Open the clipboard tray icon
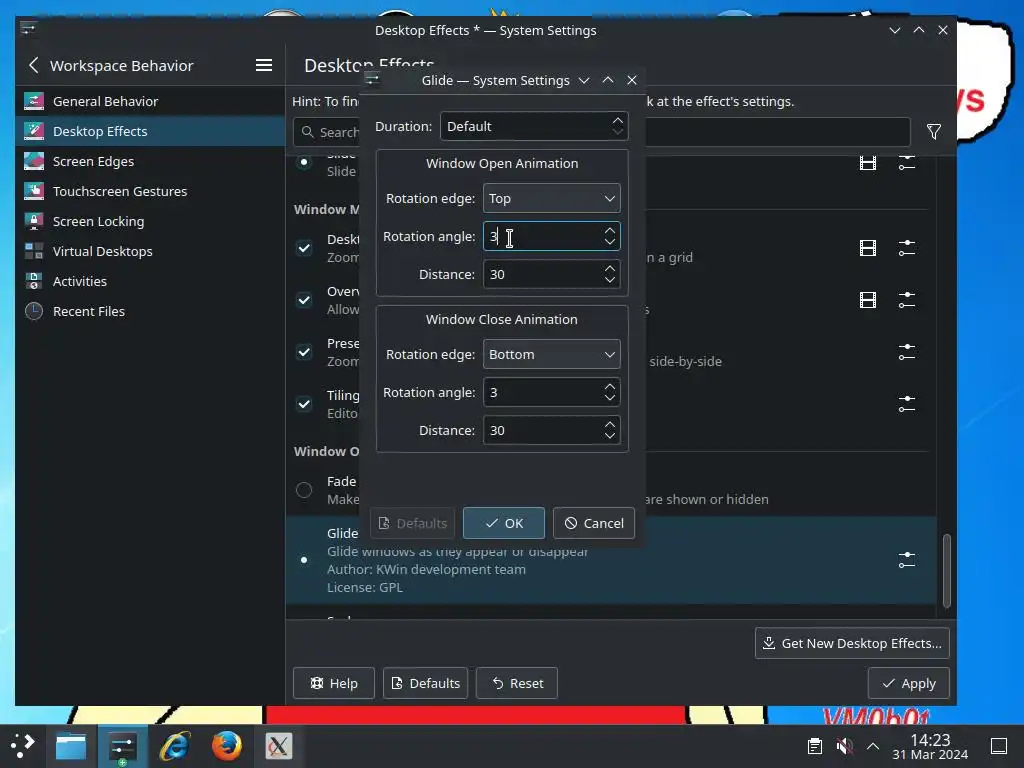The image size is (1024, 768). (814, 746)
